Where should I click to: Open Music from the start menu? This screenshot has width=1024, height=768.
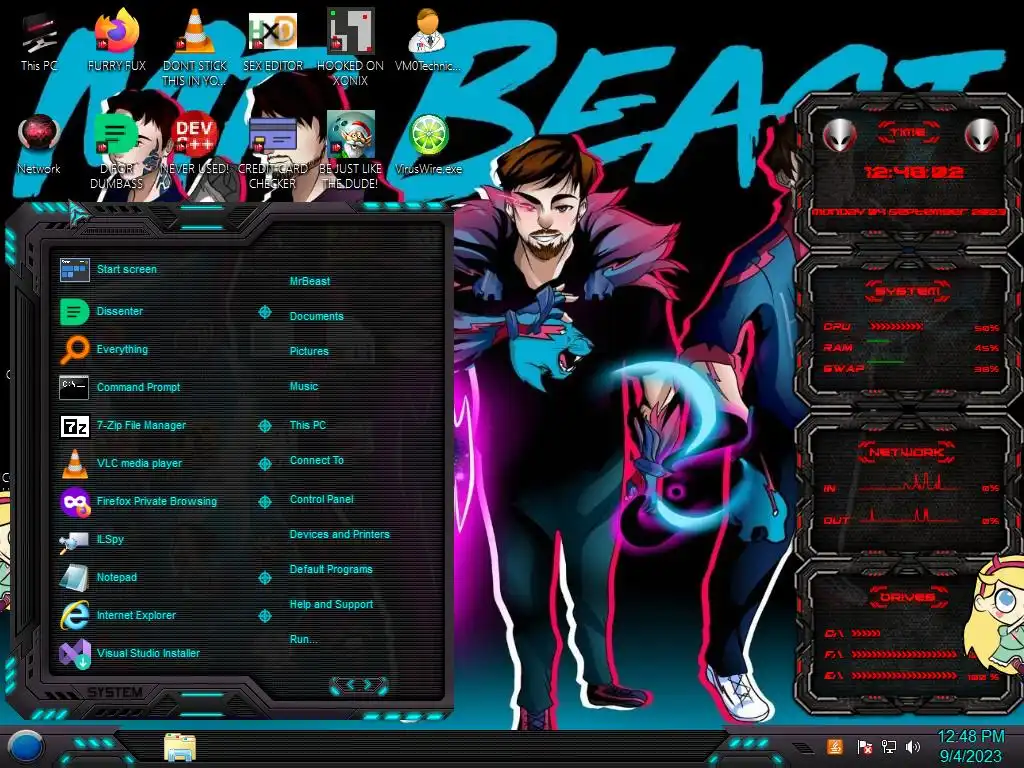pyautogui.click(x=304, y=387)
